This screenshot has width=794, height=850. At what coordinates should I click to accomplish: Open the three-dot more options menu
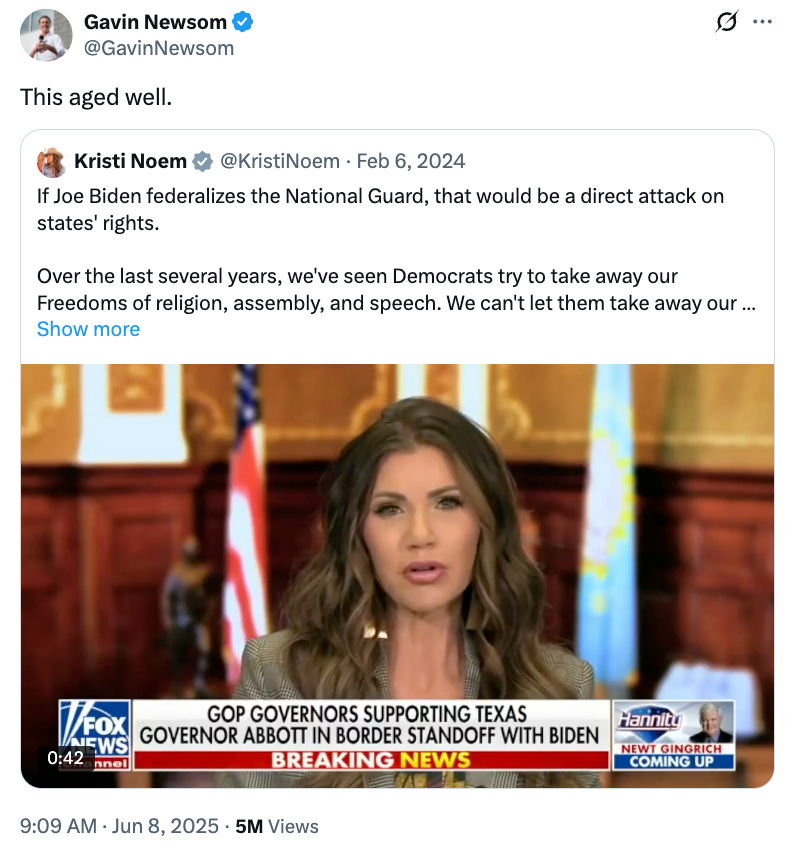coord(762,22)
